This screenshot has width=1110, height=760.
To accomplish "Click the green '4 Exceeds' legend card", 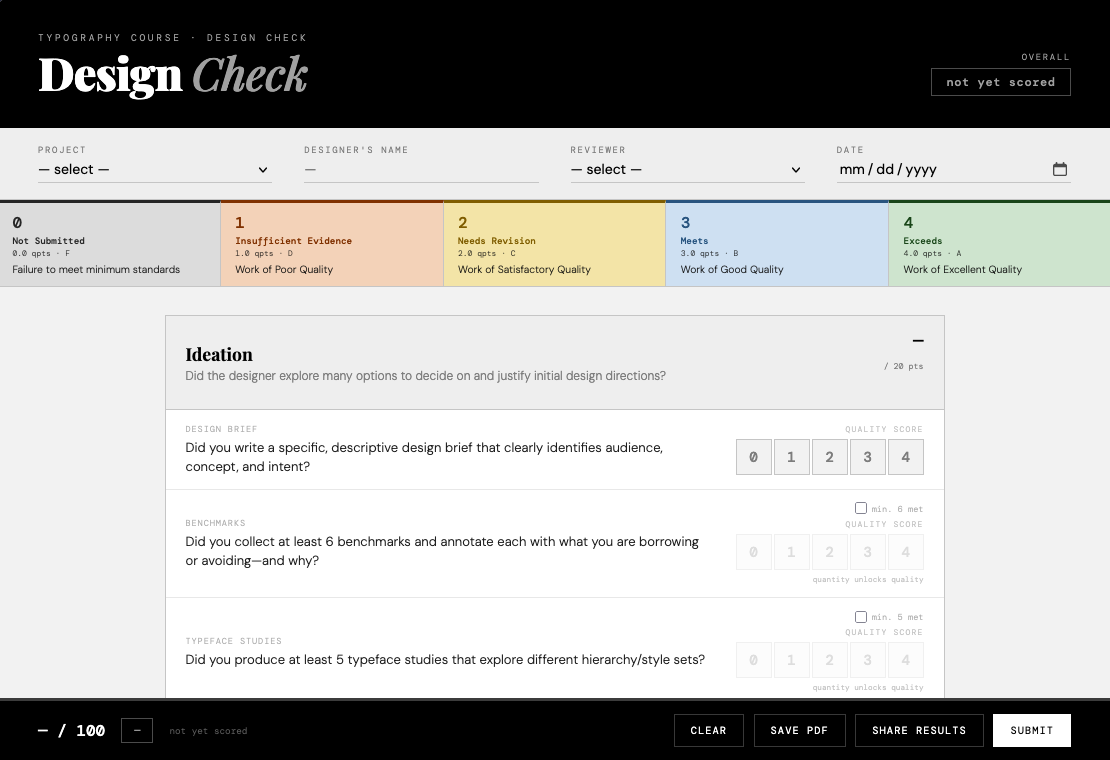I will click(1000, 244).
